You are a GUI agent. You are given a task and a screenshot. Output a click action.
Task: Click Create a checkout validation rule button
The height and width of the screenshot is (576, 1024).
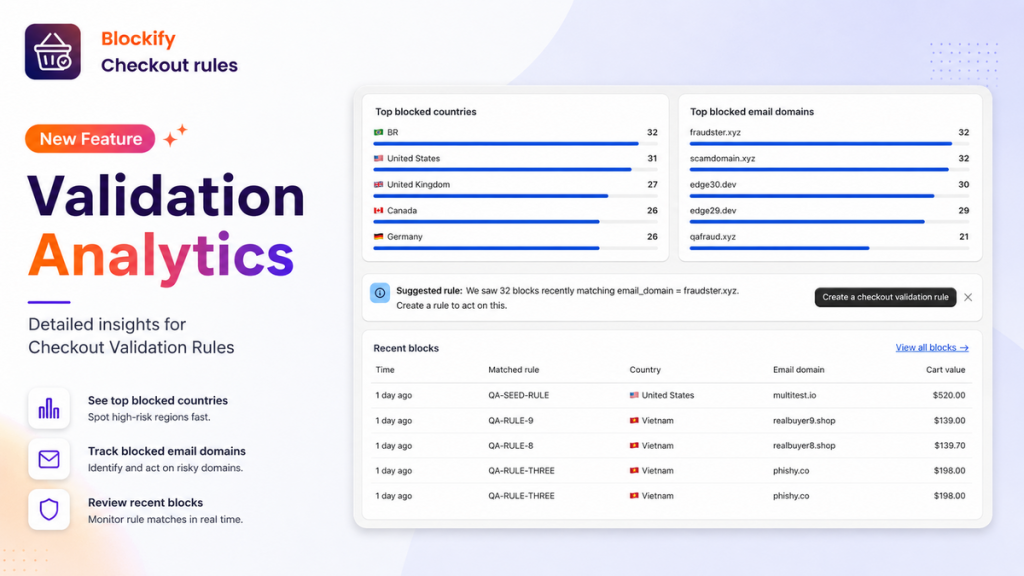pos(885,297)
